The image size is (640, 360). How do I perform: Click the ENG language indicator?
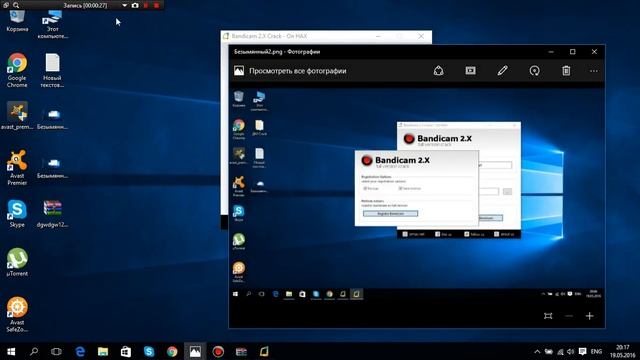(596, 351)
